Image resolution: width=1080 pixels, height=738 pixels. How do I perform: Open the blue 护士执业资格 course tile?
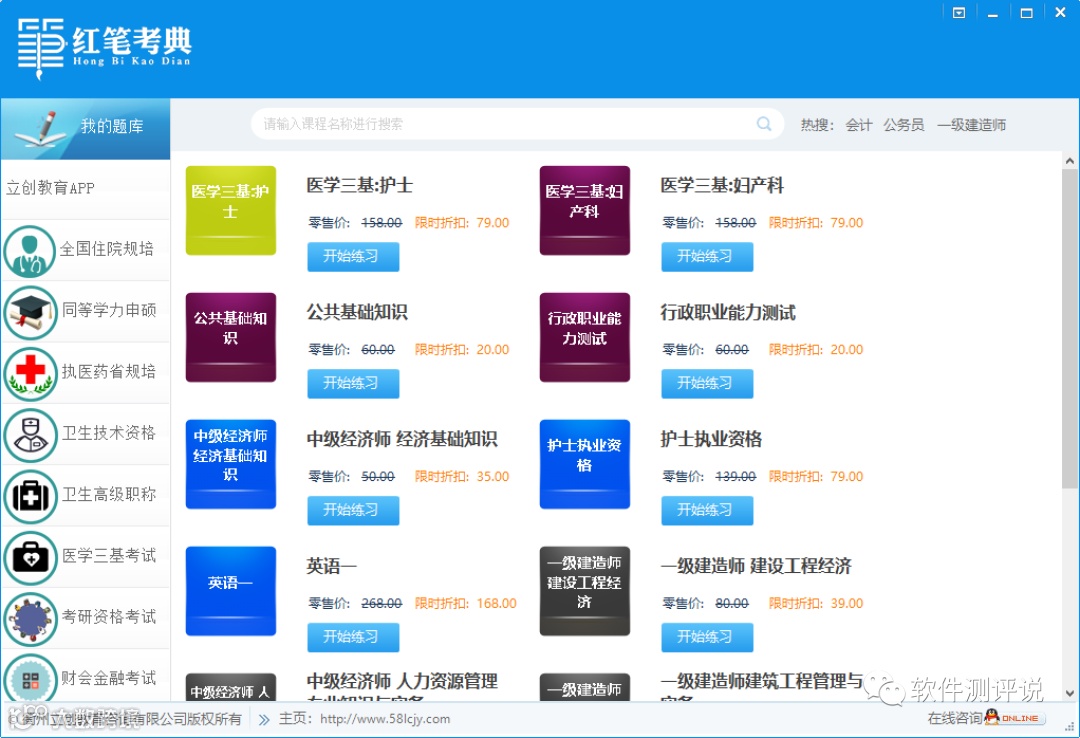585,464
